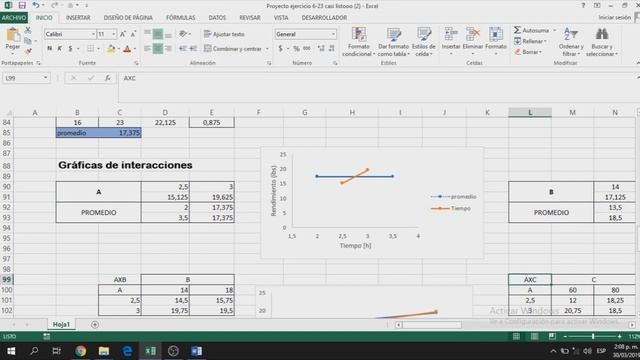This screenshot has width=640, height=360.
Task: Click the Format Painter brush icon
Action: [x=28, y=51]
